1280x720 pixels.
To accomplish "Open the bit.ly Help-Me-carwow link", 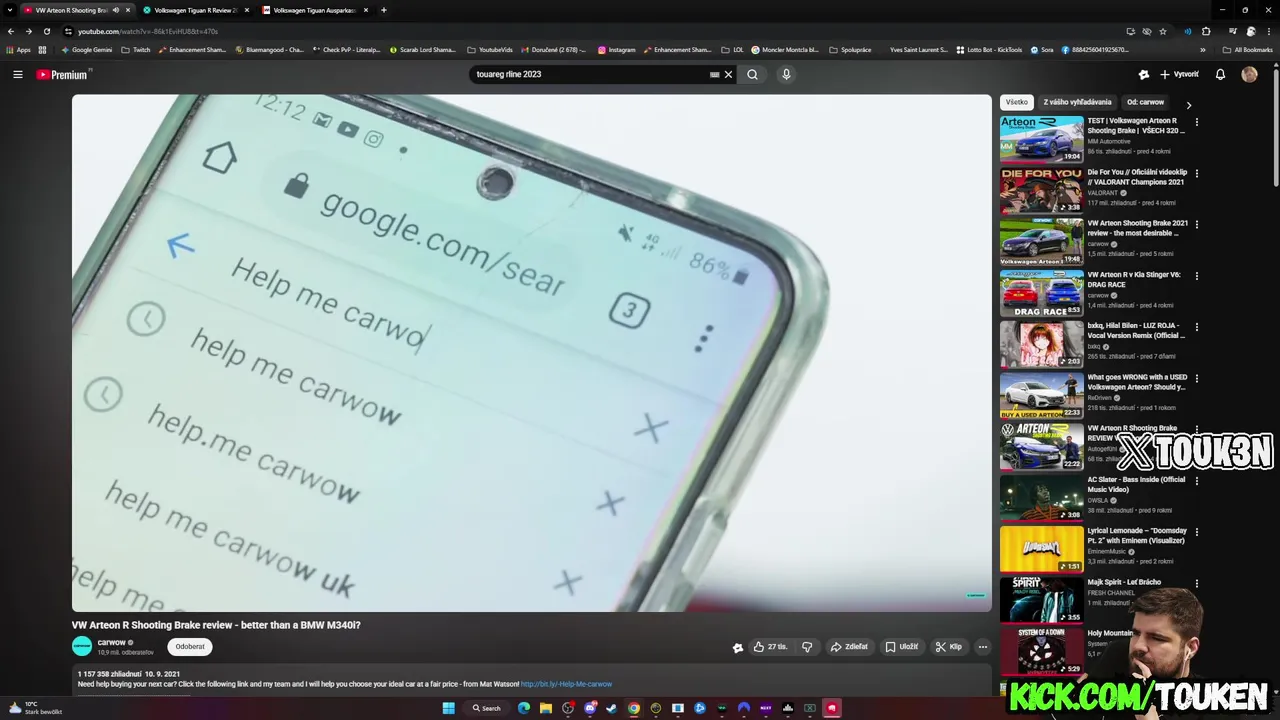I will [566, 684].
